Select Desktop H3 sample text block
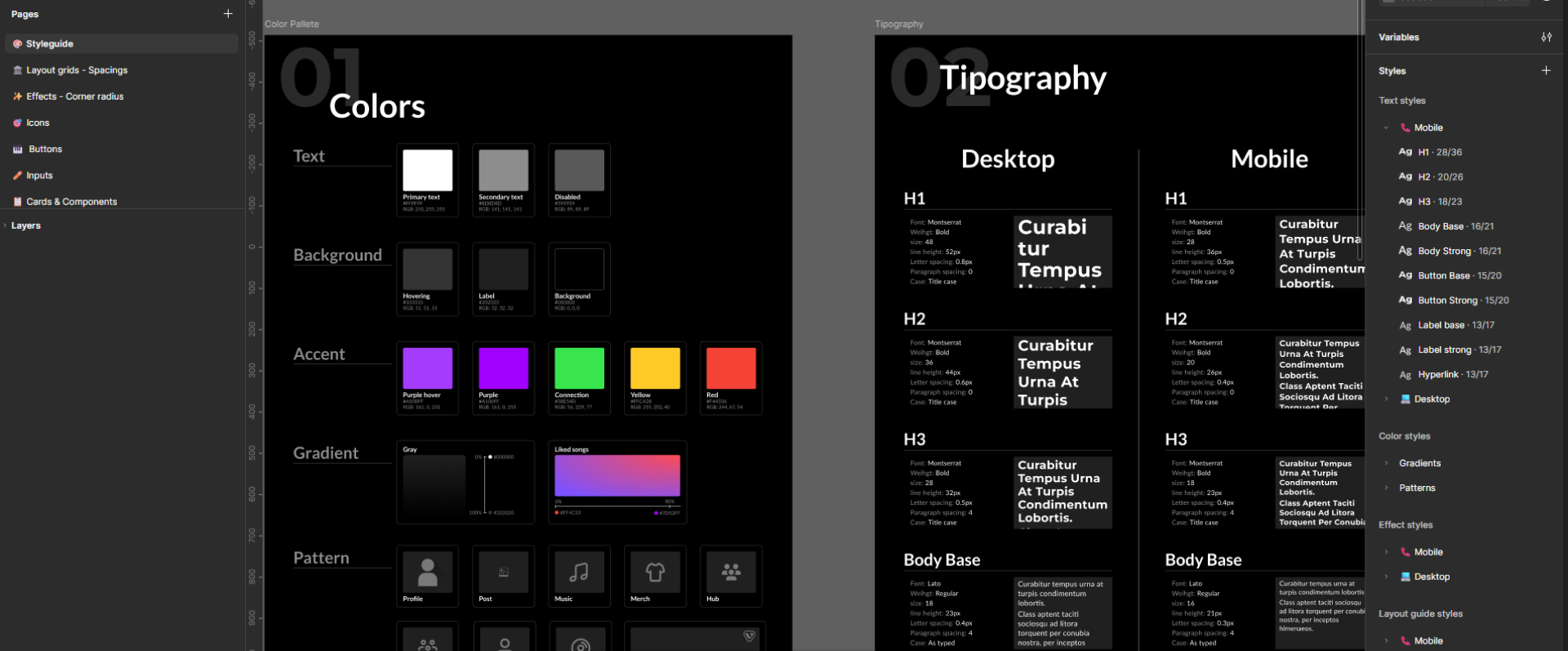Image resolution: width=1568 pixels, height=651 pixels. 1062,493
